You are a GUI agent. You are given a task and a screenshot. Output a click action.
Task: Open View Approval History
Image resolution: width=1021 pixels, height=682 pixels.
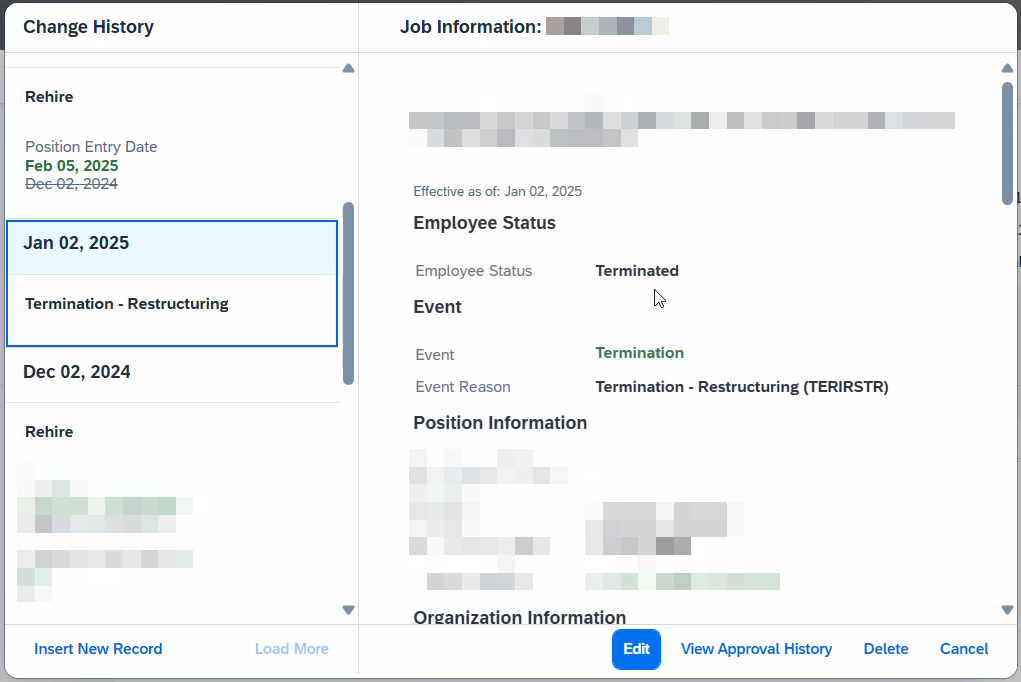pyautogui.click(x=756, y=649)
